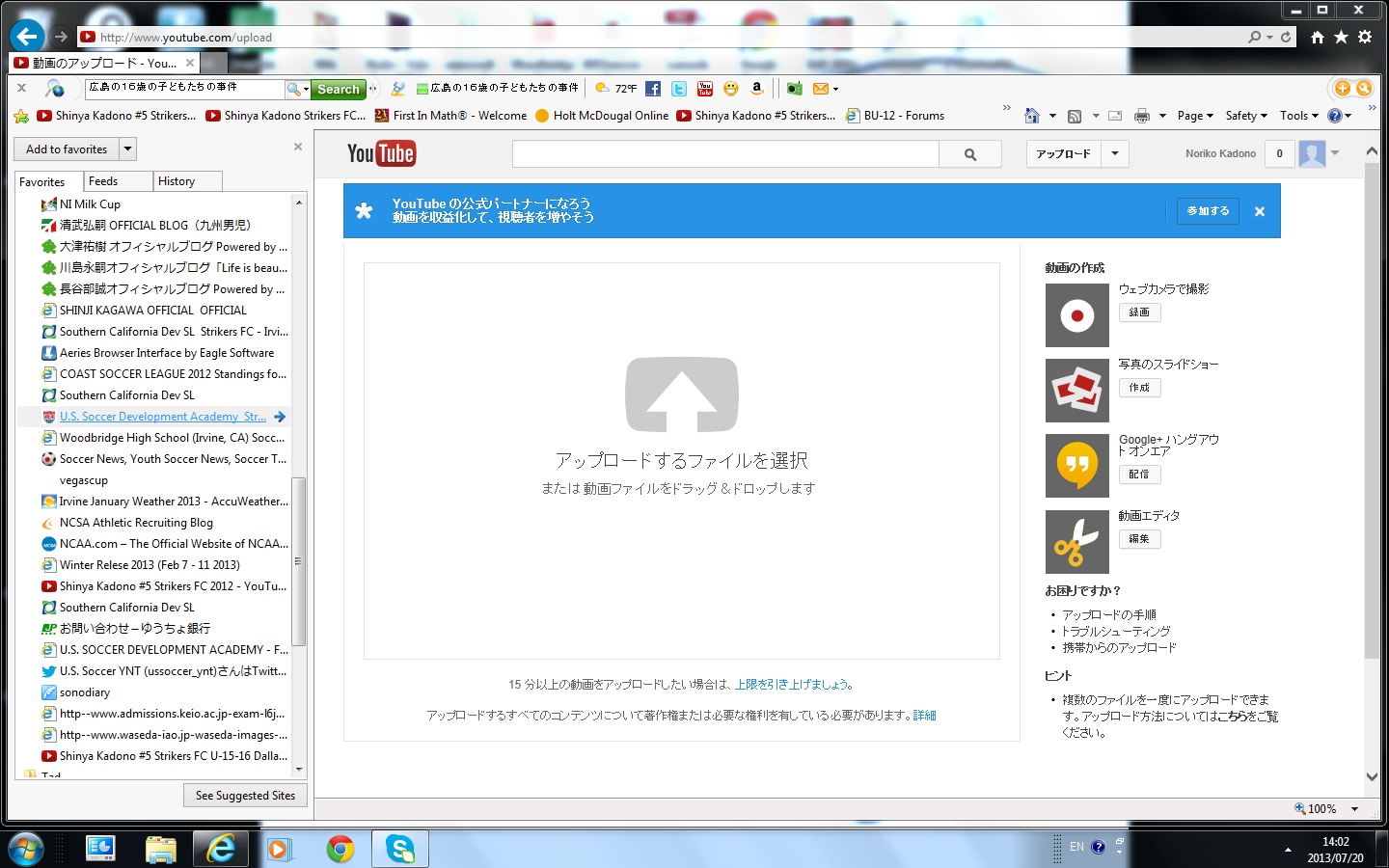This screenshot has width=1389, height=868.
Task: Click the Facebook icon in the toolbar
Action: [653, 89]
